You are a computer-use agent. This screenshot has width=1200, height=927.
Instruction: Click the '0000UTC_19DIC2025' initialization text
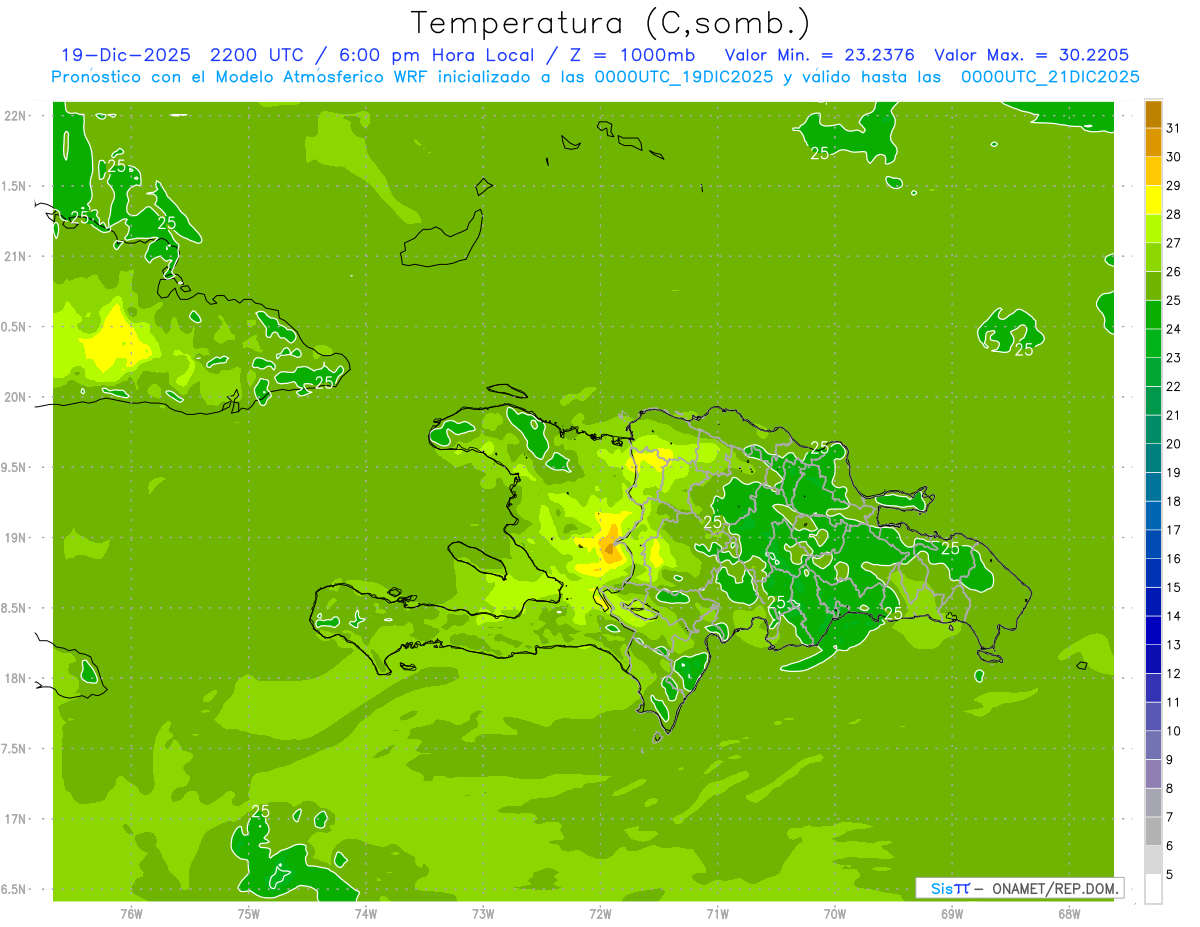[x=683, y=77]
